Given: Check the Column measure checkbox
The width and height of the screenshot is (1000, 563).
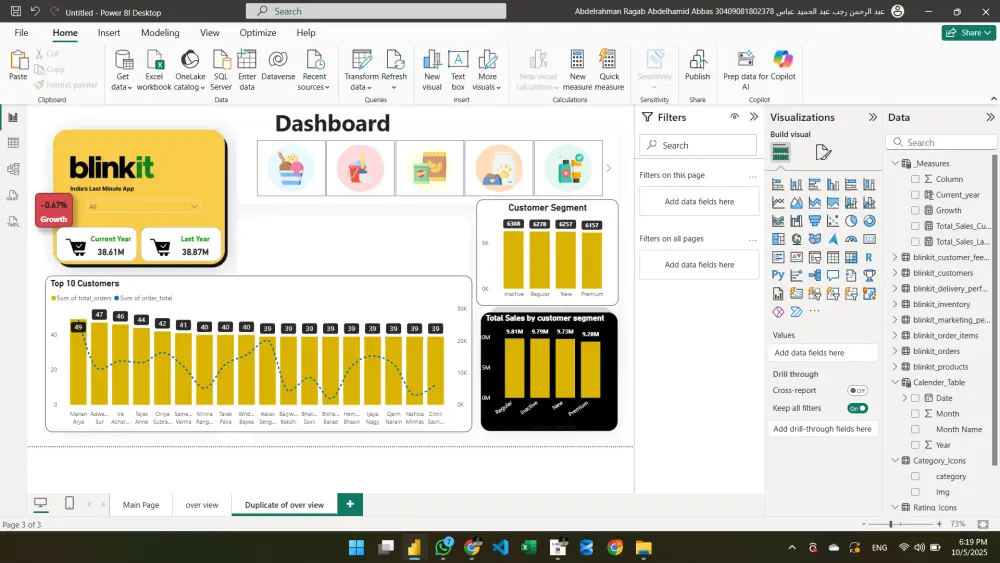Looking at the screenshot, I should pos(915,179).
